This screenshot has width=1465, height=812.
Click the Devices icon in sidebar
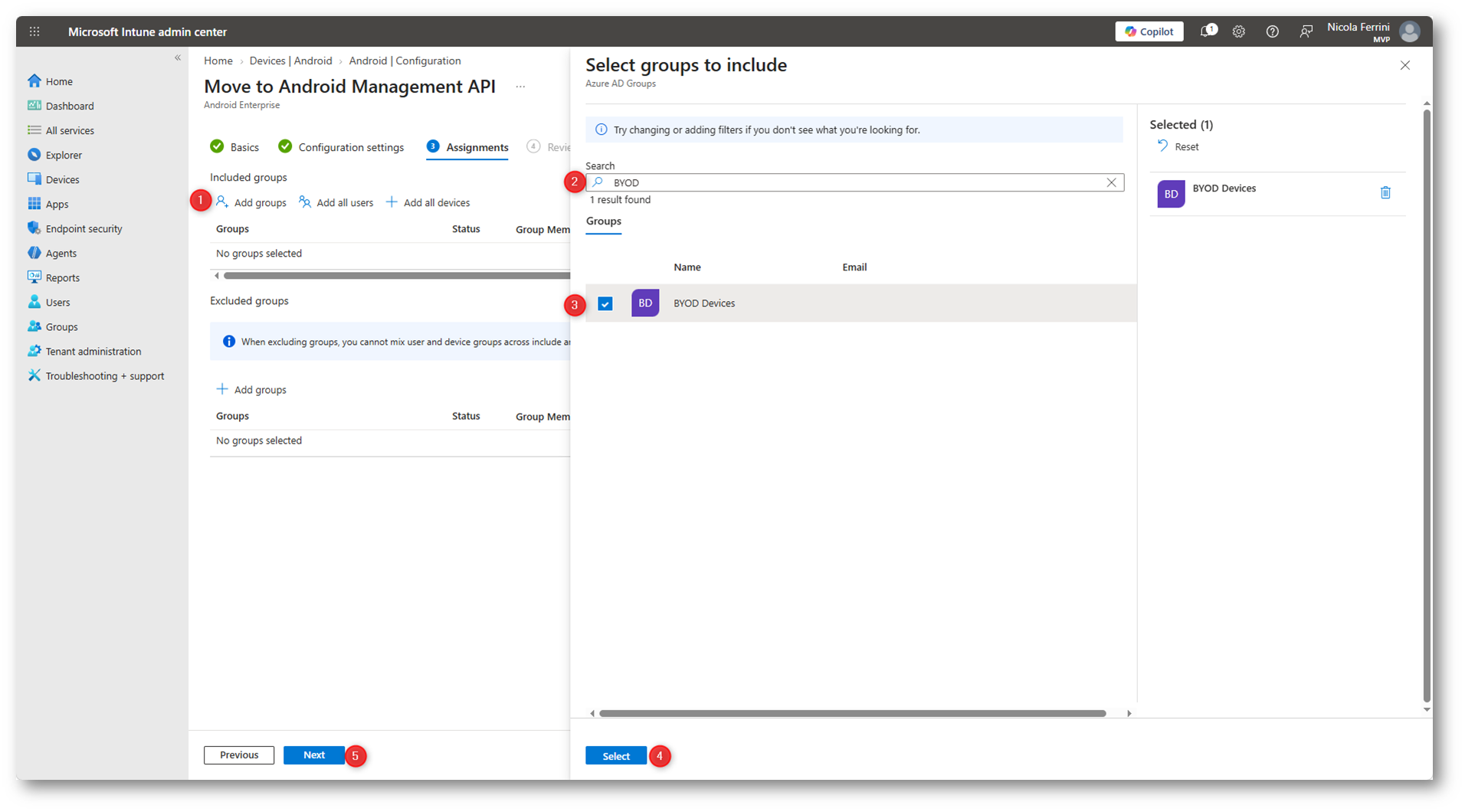[34, 179]
